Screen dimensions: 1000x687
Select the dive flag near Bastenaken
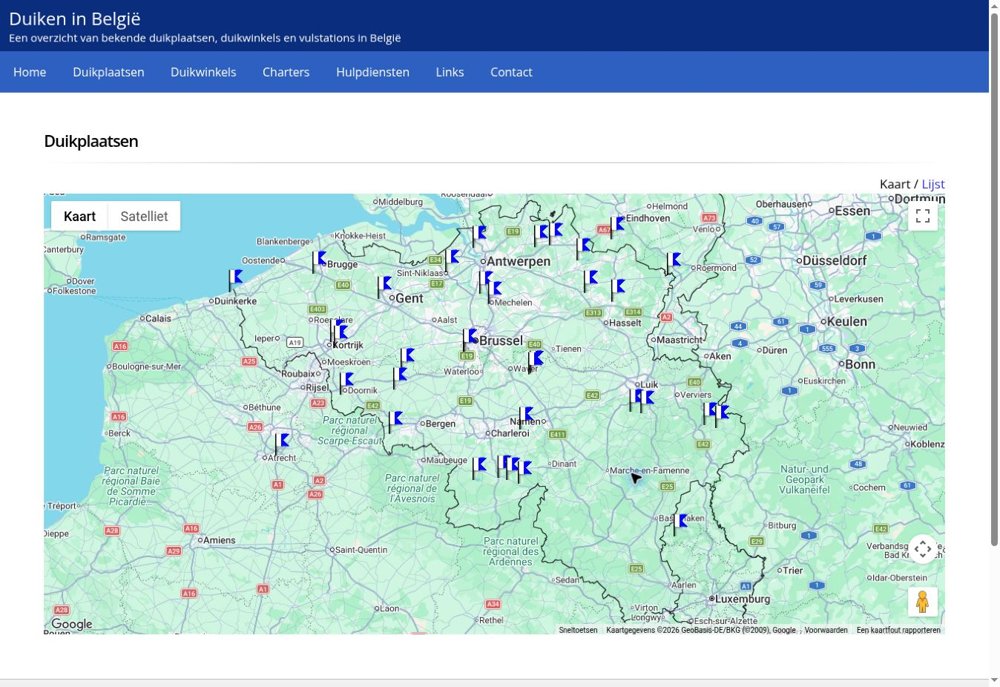pos(680,524)
